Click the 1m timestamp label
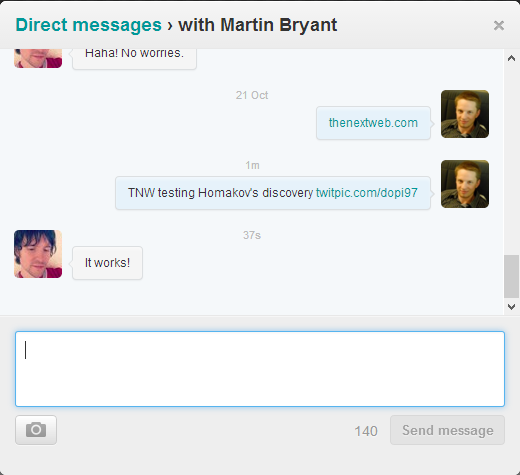 tap(252, 165)
